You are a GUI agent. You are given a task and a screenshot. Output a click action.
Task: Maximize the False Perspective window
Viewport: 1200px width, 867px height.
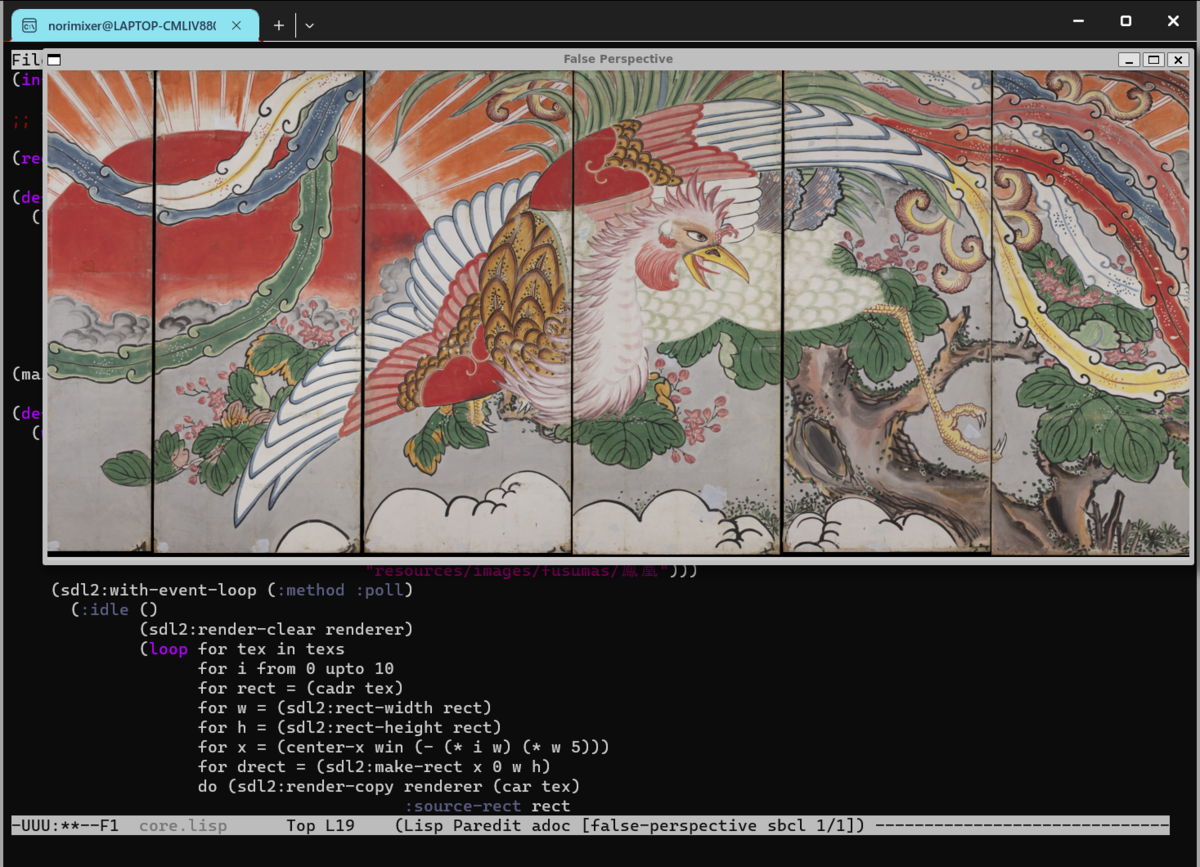point(1153,59)
